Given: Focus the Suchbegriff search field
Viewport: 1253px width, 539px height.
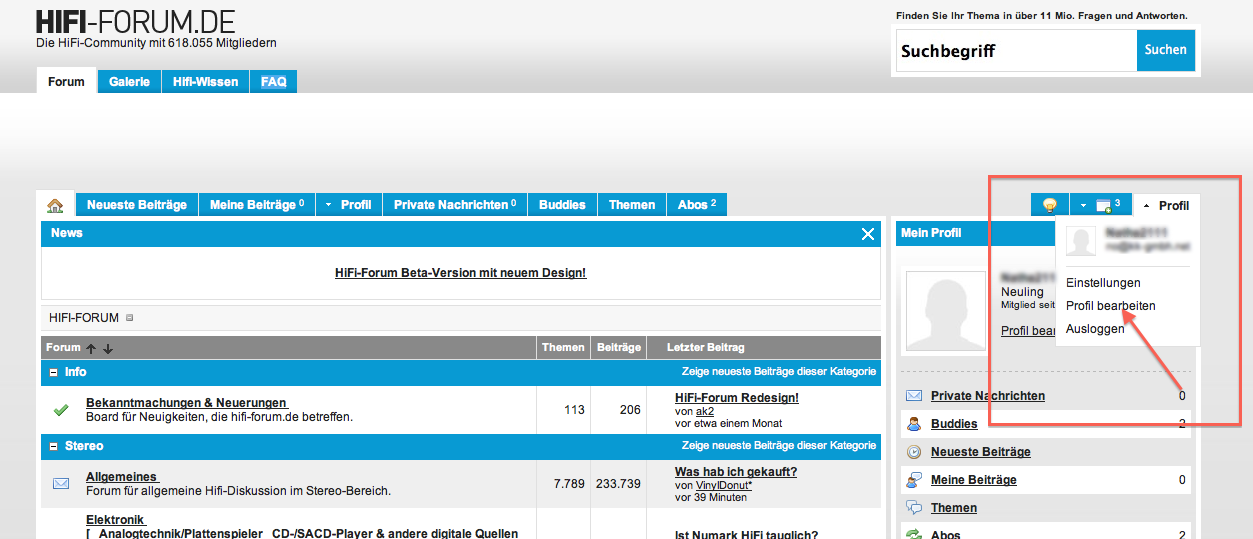Looking at the screenshot, I should (x=1016, y=50).
